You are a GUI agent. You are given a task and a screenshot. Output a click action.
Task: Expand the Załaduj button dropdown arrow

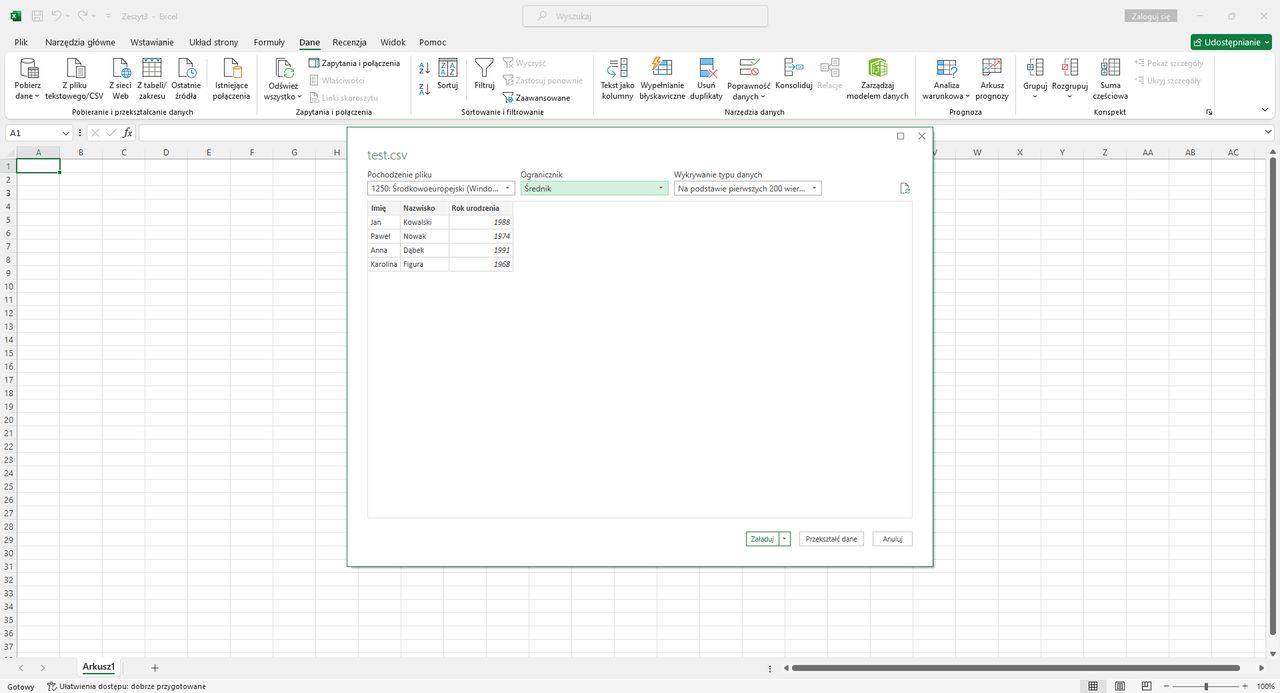tap(785, 539)
